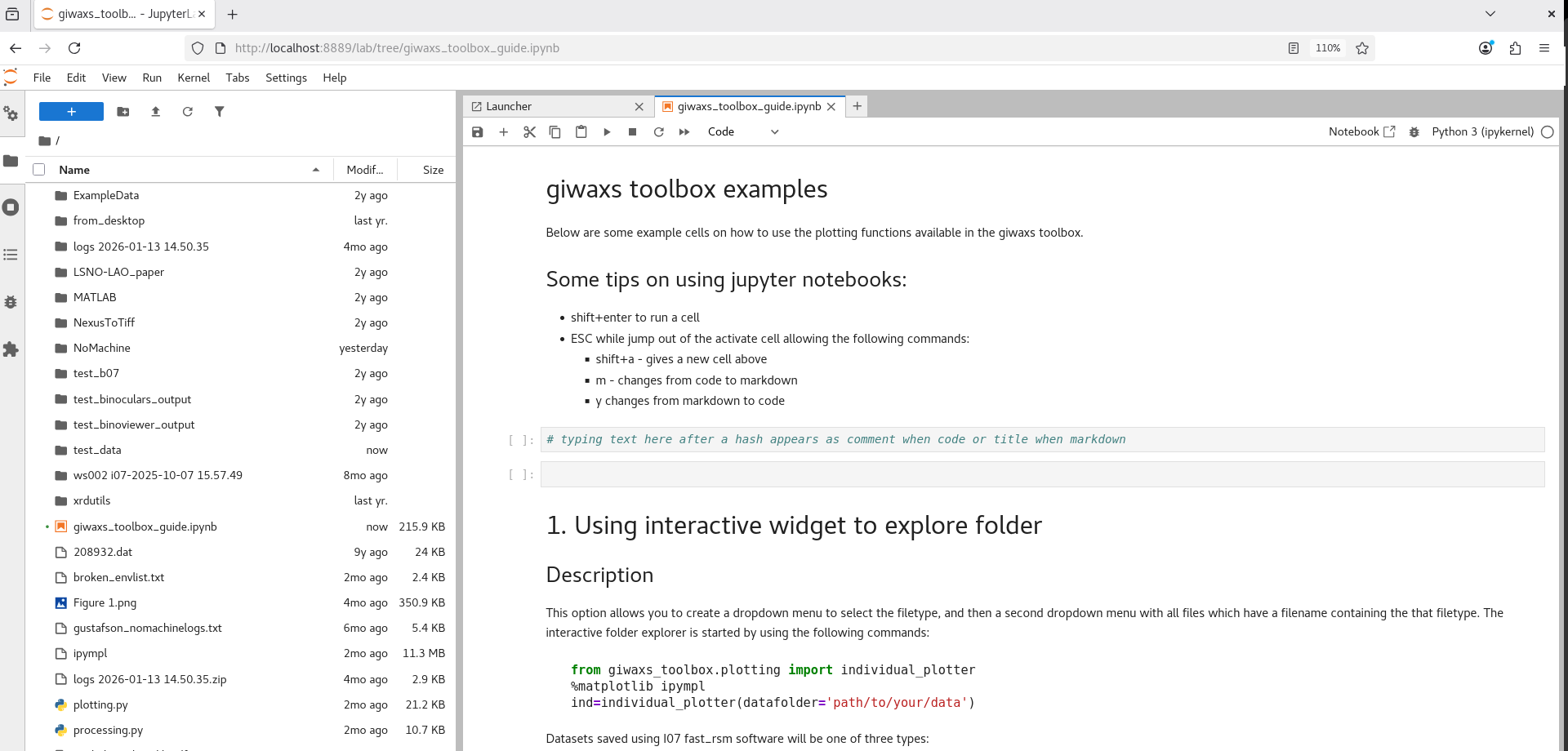Click the root folder breadcrumb icon
This screenshot has width=1568, height=751.
tap(45, 141)
